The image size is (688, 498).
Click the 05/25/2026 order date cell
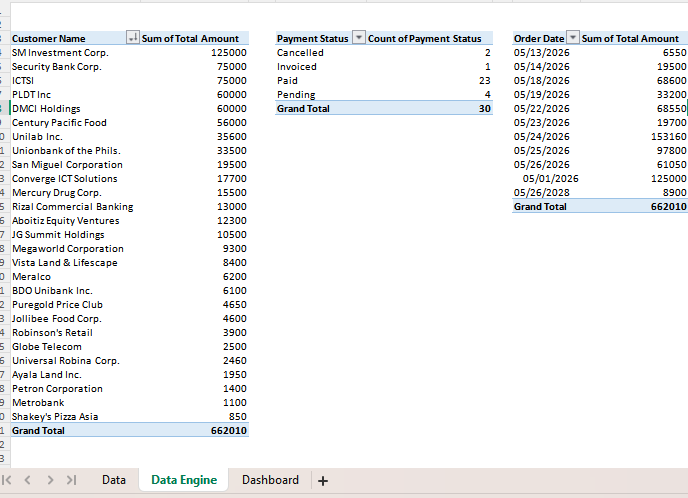(546, 151)
